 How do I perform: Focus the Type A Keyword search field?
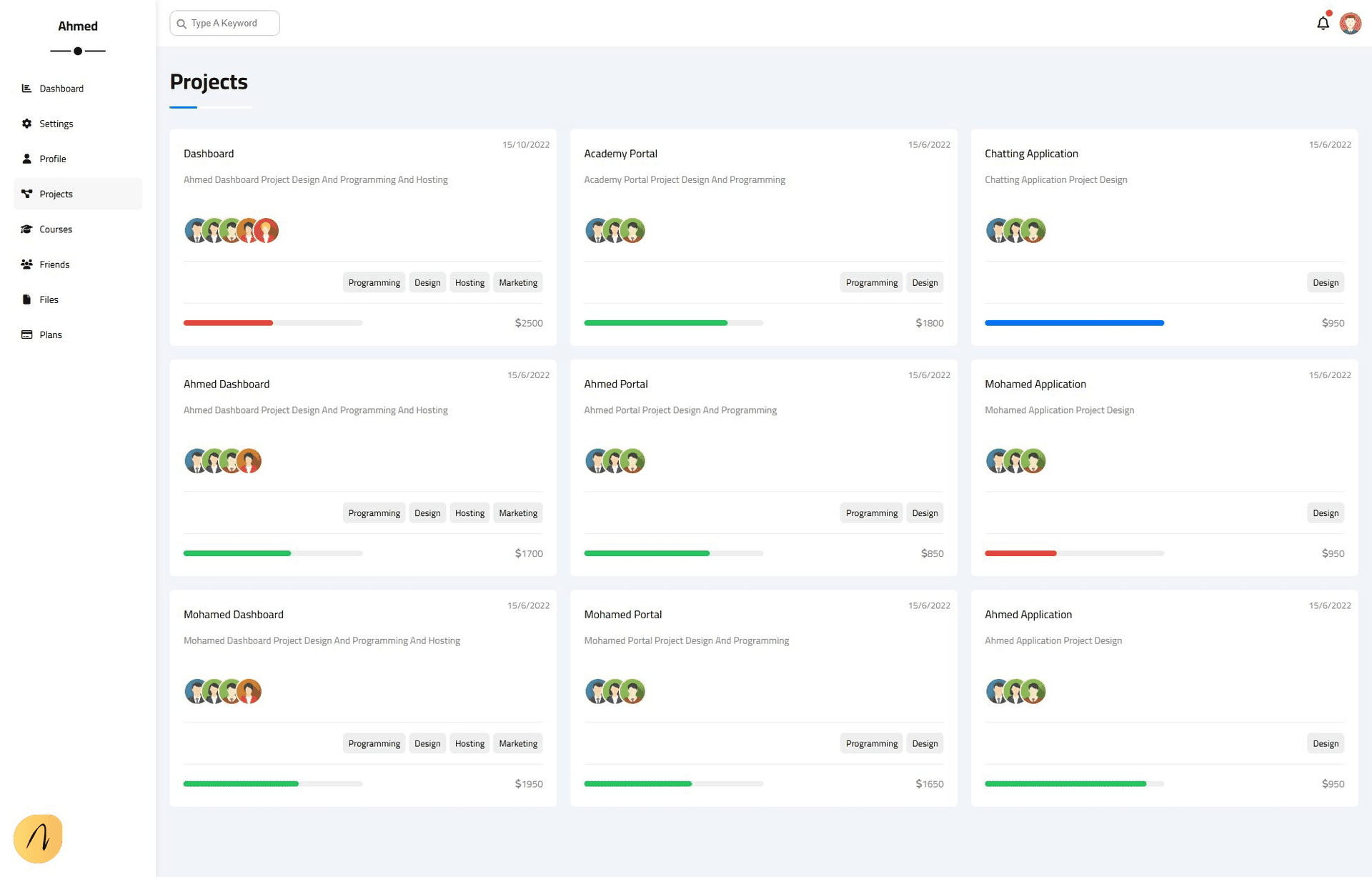[224, 23]
